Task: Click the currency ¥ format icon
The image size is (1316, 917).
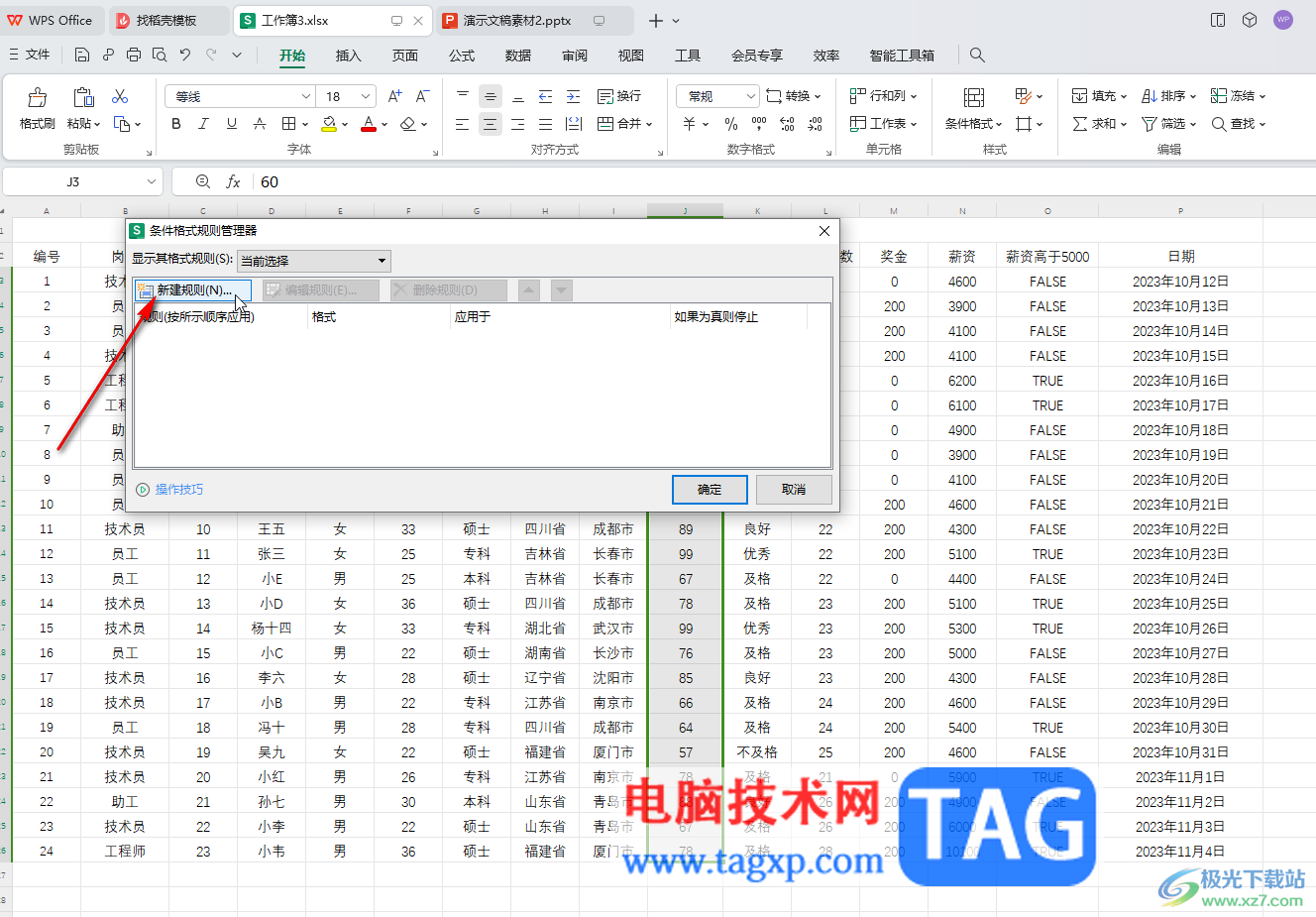Action: pos(690,124)
